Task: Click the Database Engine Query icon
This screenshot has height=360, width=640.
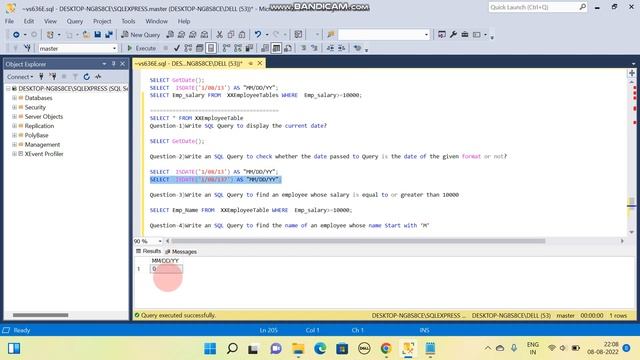Action: (170, 35)
